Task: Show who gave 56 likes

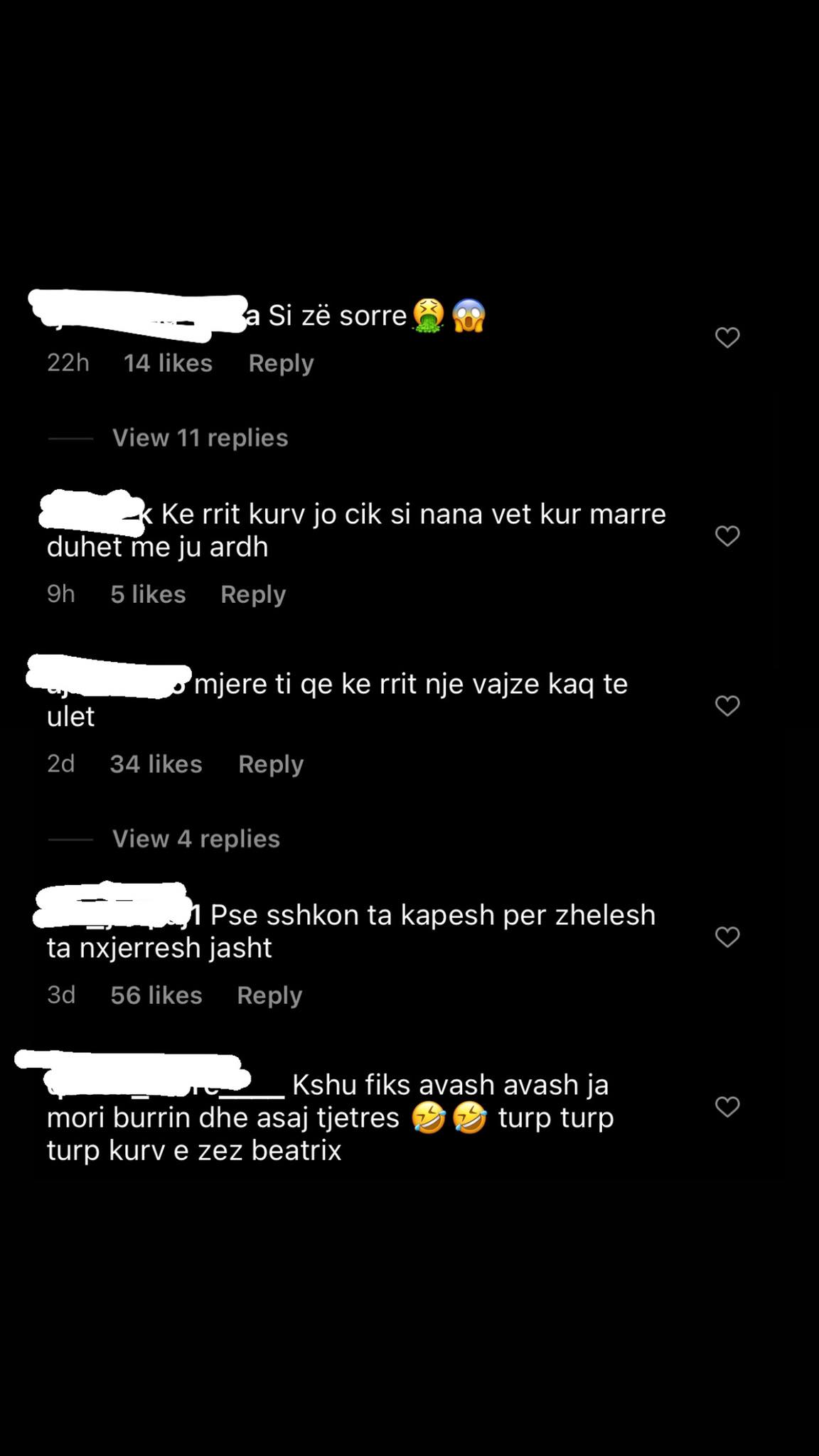Action: (156, 995)
